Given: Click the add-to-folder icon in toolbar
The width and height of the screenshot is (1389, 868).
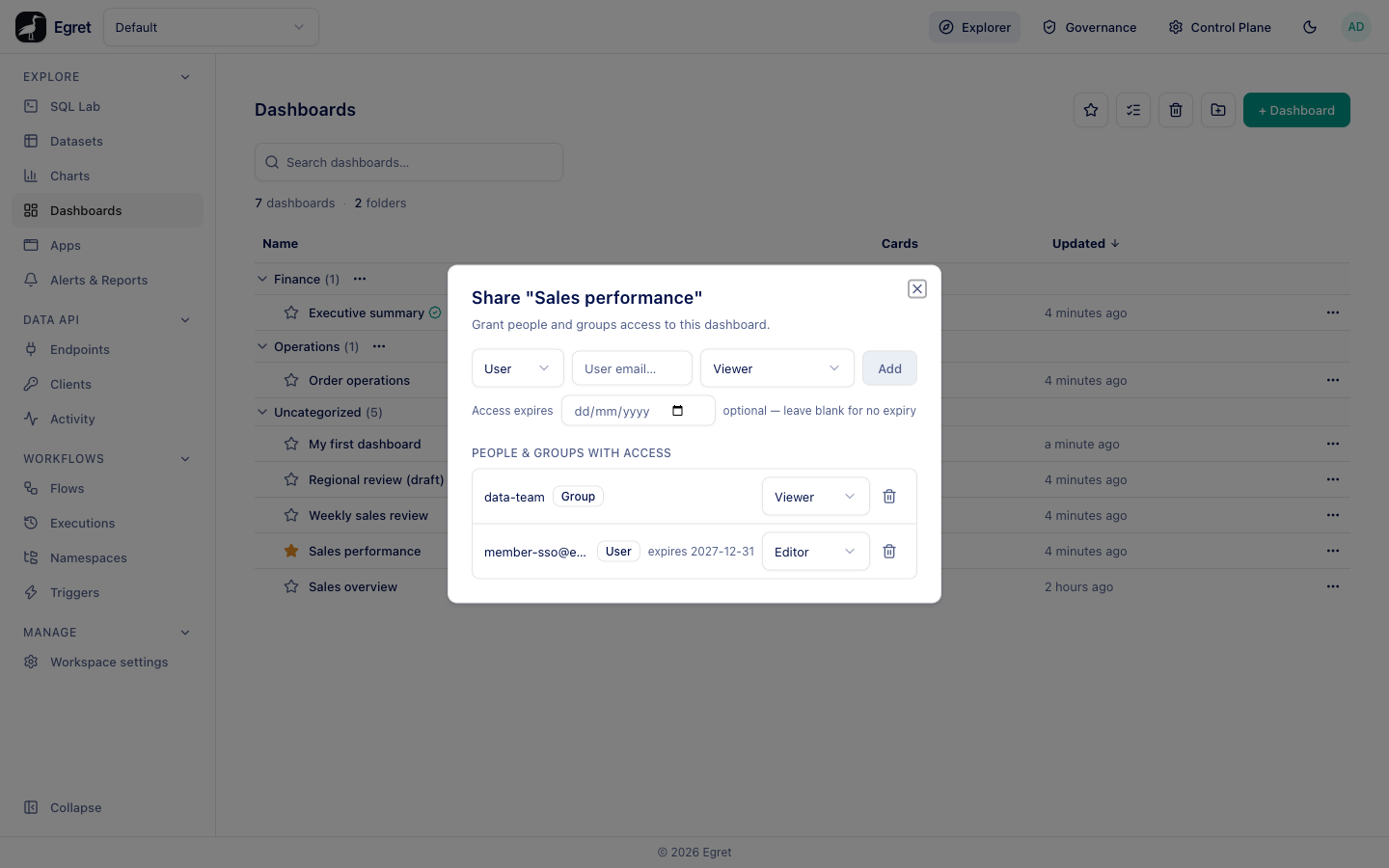Looking at the screenshot, I should coord(1218,110).
